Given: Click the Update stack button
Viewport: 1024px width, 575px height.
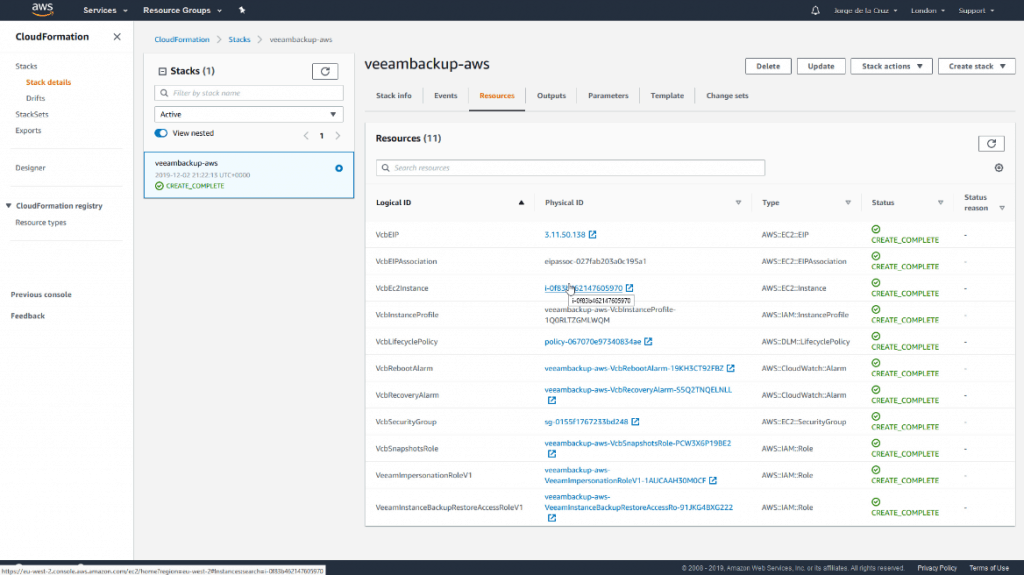Looking at the screenshot, I should [x=821, y=66].
